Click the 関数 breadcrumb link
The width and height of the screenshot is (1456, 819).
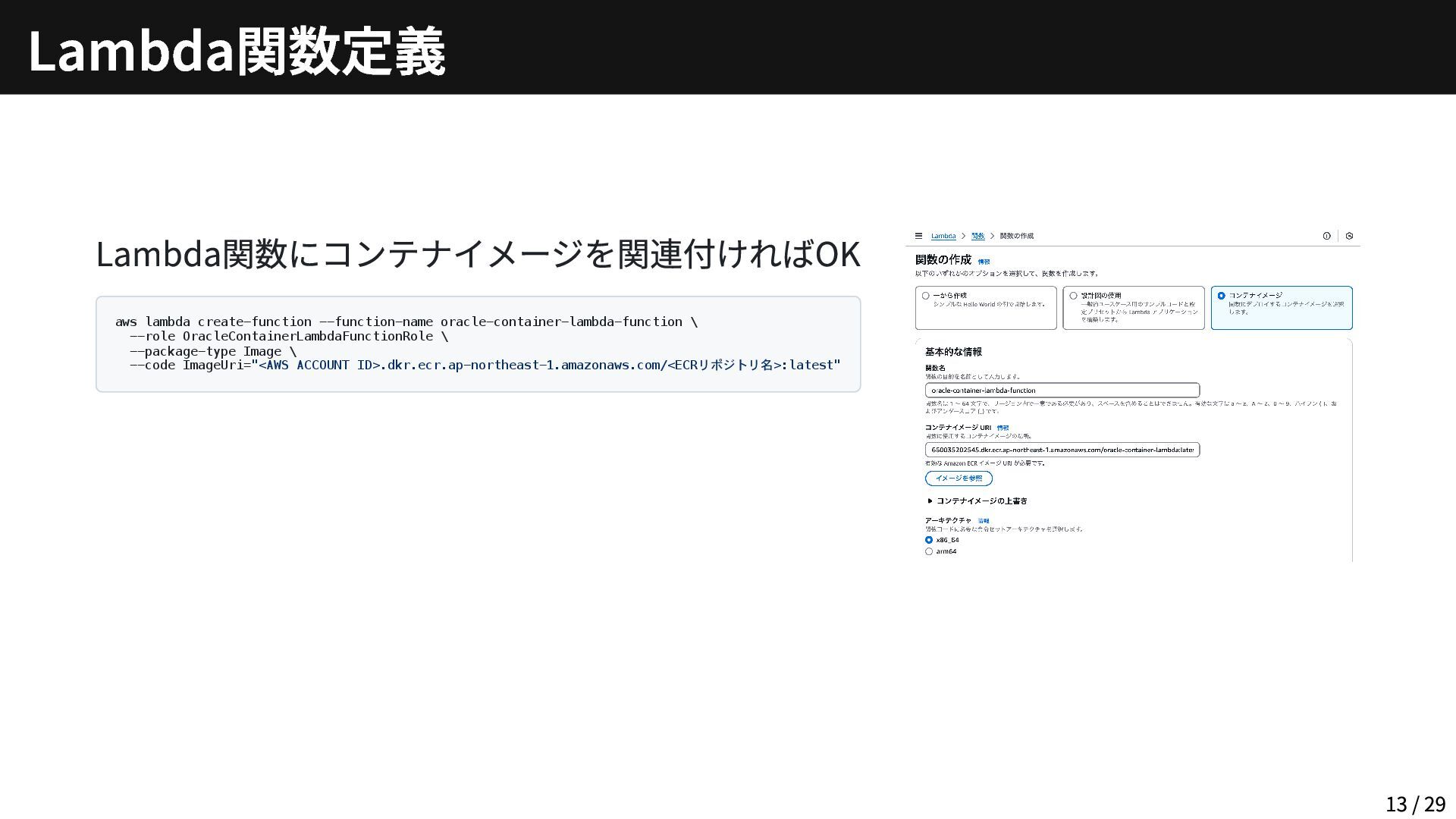coord(977,236)
